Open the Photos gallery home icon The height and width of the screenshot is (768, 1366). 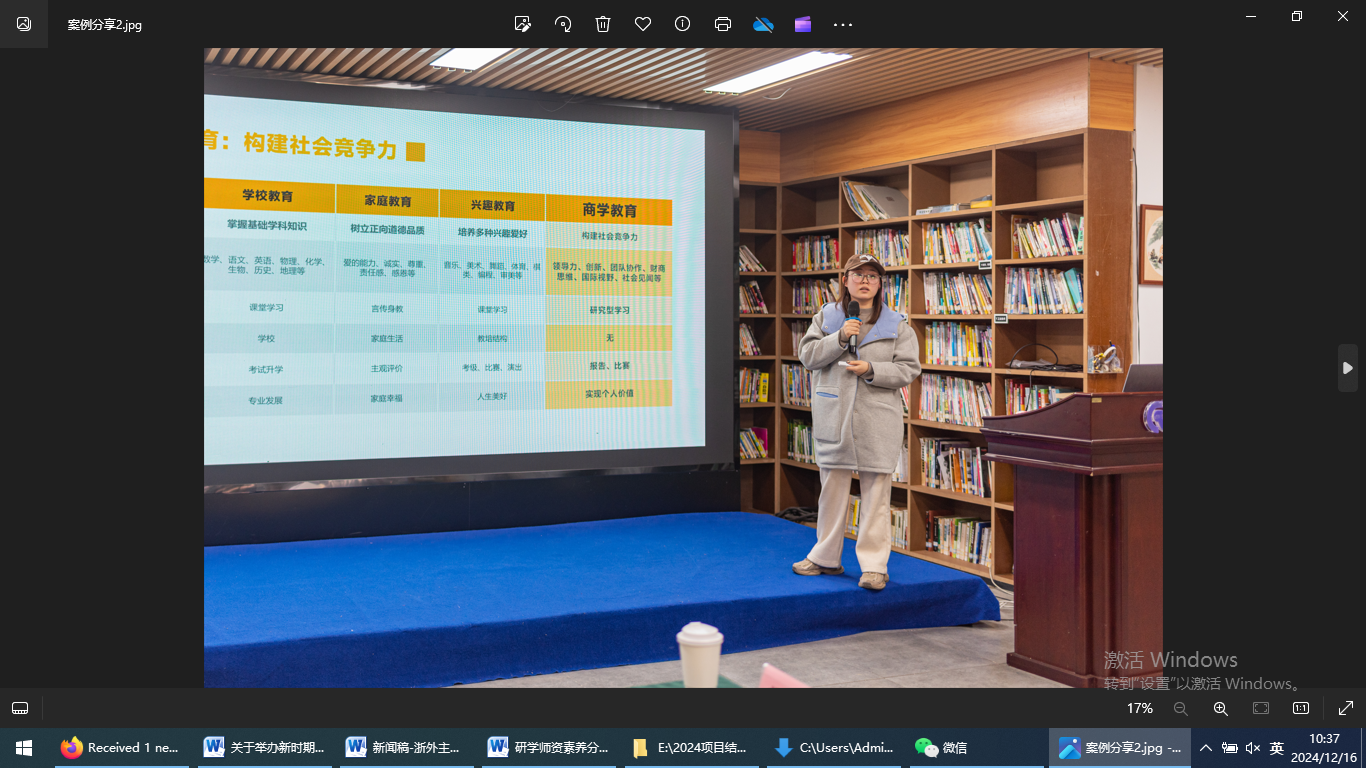[x=24, y=24]
